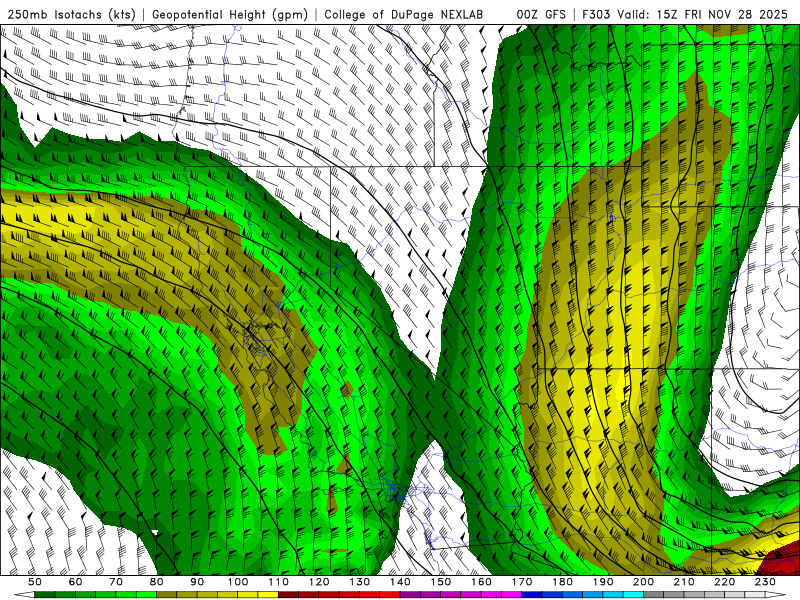The image size is (800, 600).
Task: Click the dark purple swatch starting at 140
Action: [410, 594]
